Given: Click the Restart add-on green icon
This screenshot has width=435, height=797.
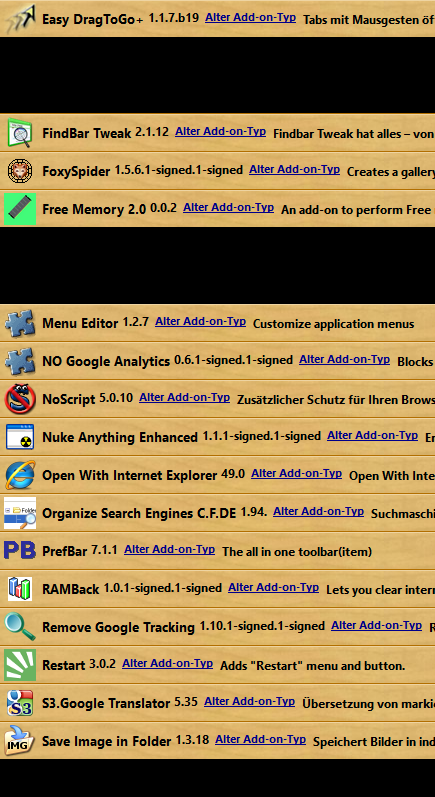Looking at the screenshot, I should point(20,665).
